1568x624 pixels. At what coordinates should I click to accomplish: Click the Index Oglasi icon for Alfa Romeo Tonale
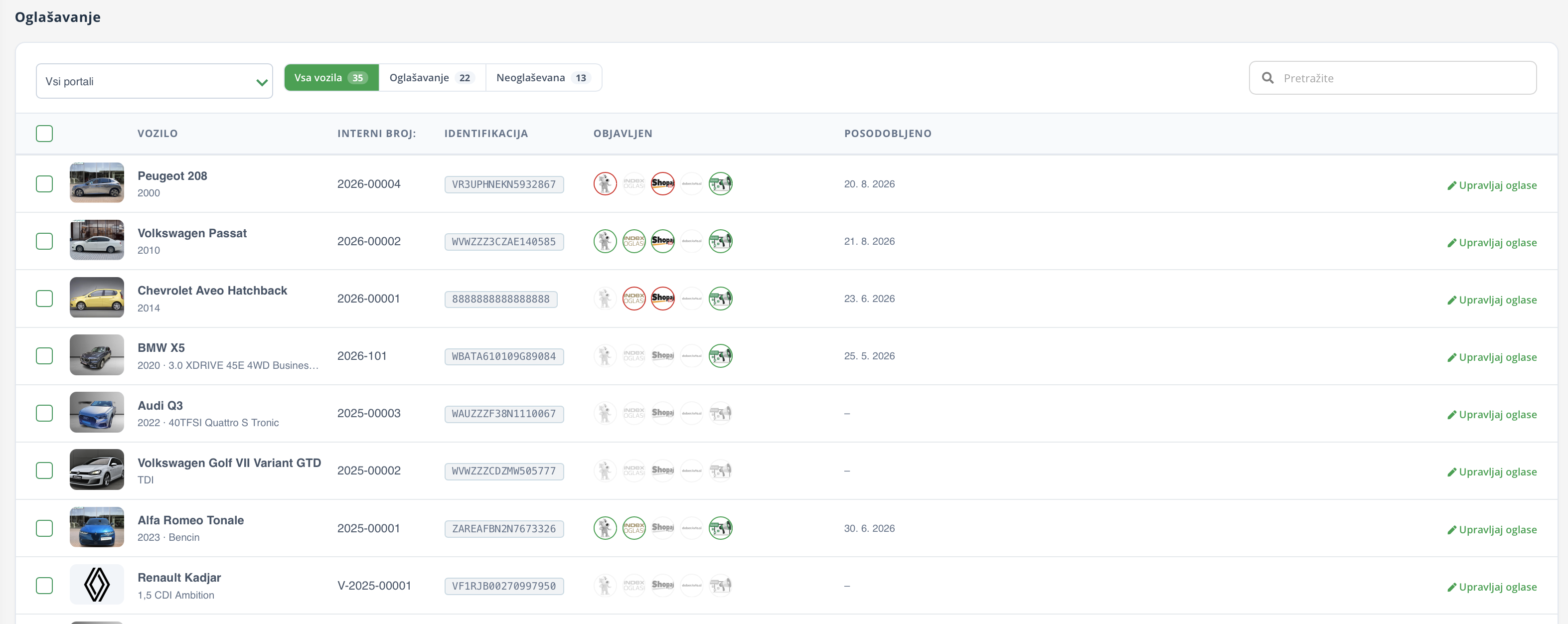pos(633,528)
